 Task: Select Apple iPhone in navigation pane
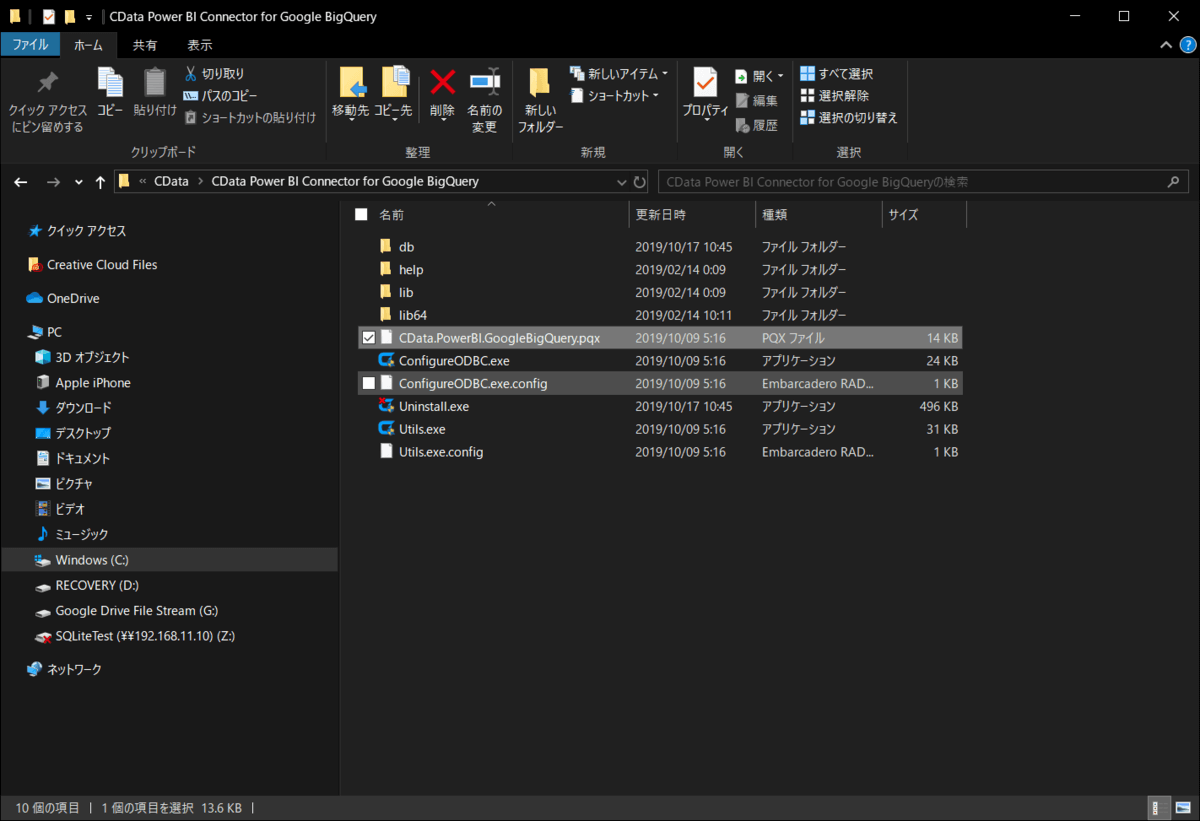point(92,383)
